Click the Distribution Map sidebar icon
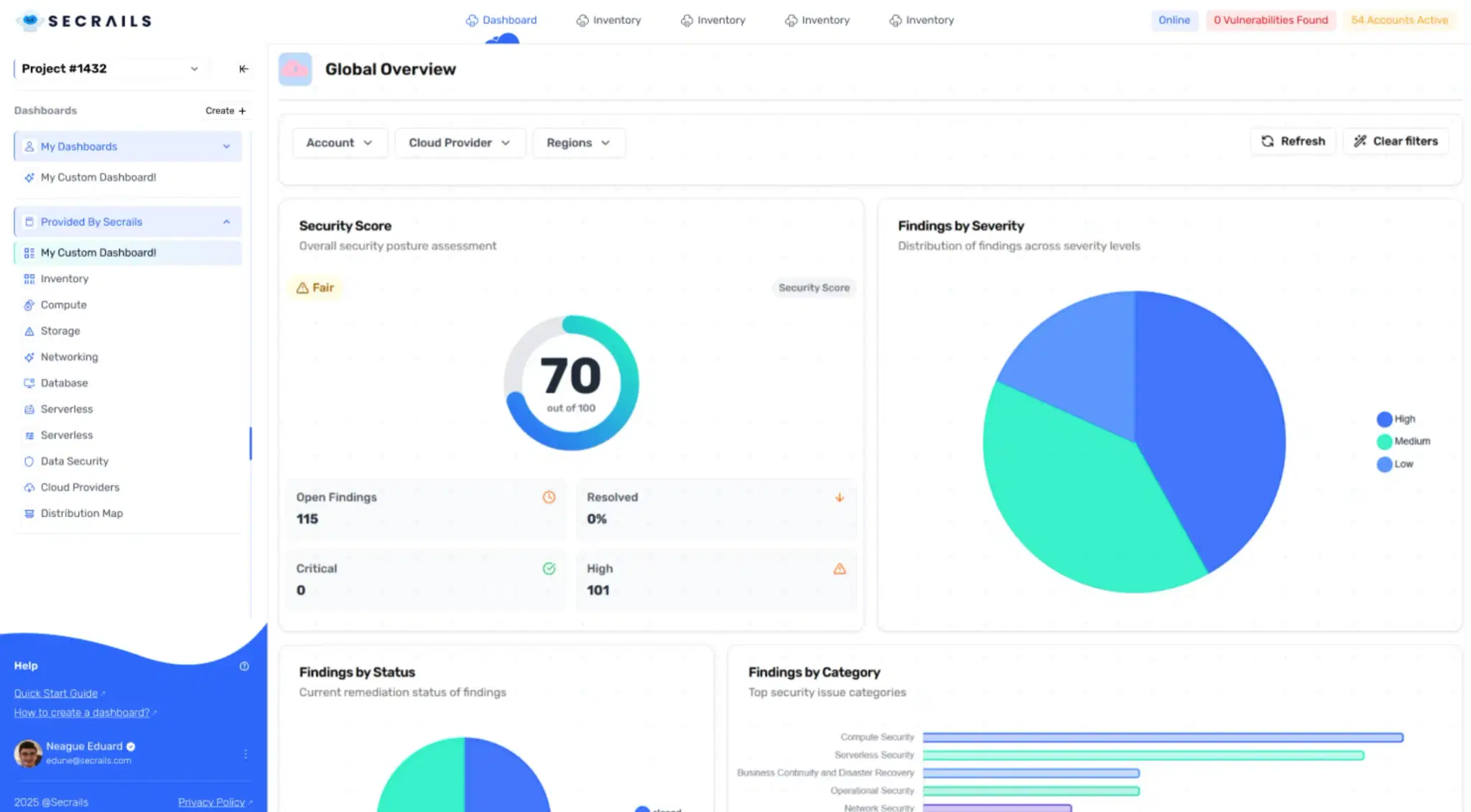 click(x=29, y=513)
